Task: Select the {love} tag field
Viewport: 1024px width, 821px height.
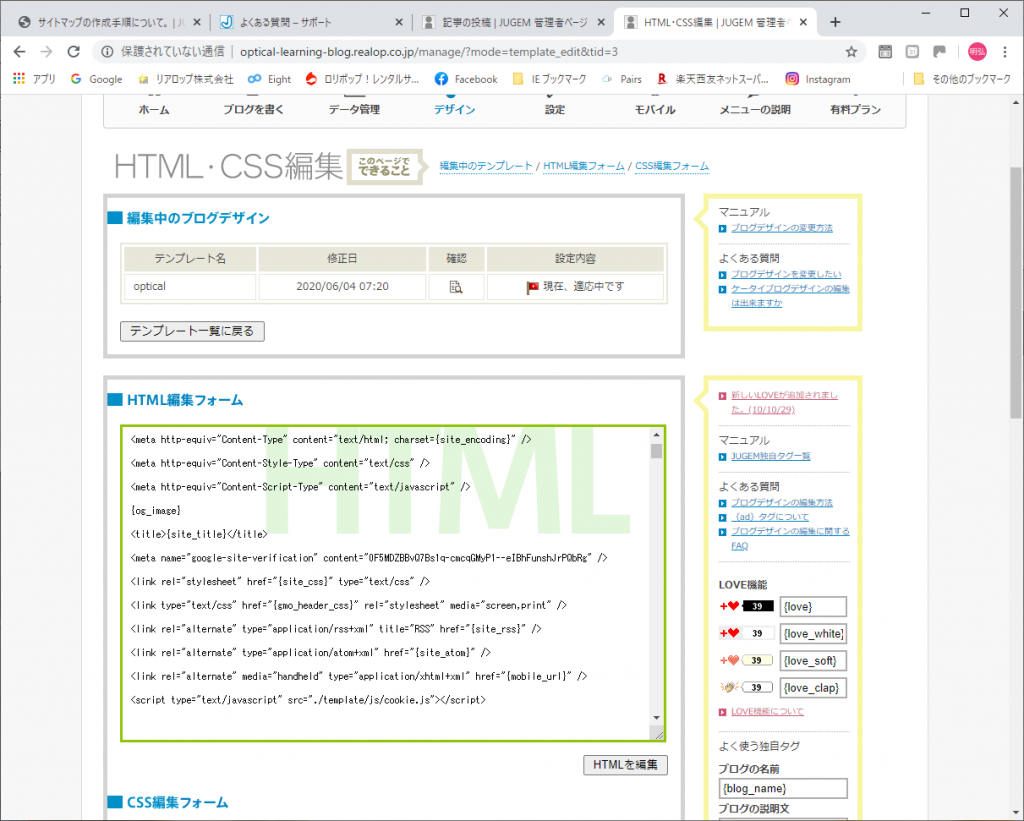Action: tap(813, 606)
